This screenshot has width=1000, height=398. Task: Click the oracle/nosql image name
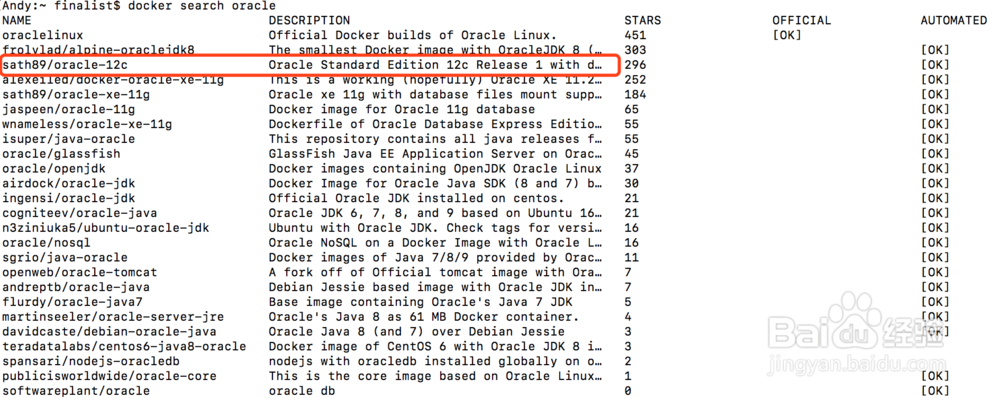point(47,243)
